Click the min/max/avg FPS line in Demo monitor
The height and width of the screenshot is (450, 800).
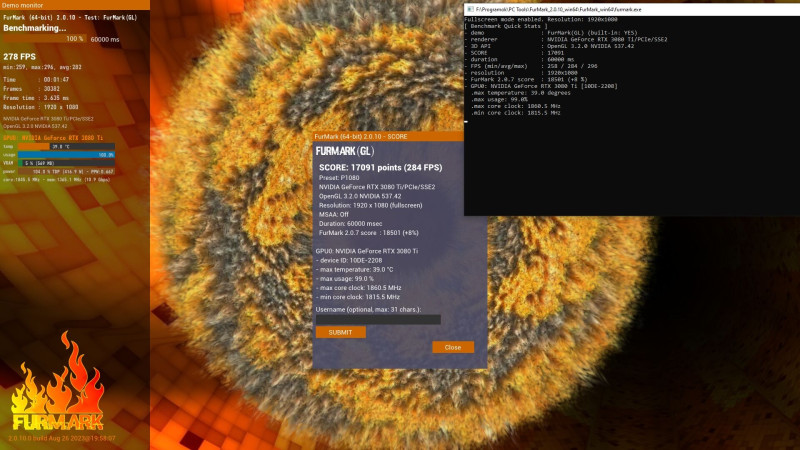click(x=42, y=67)
